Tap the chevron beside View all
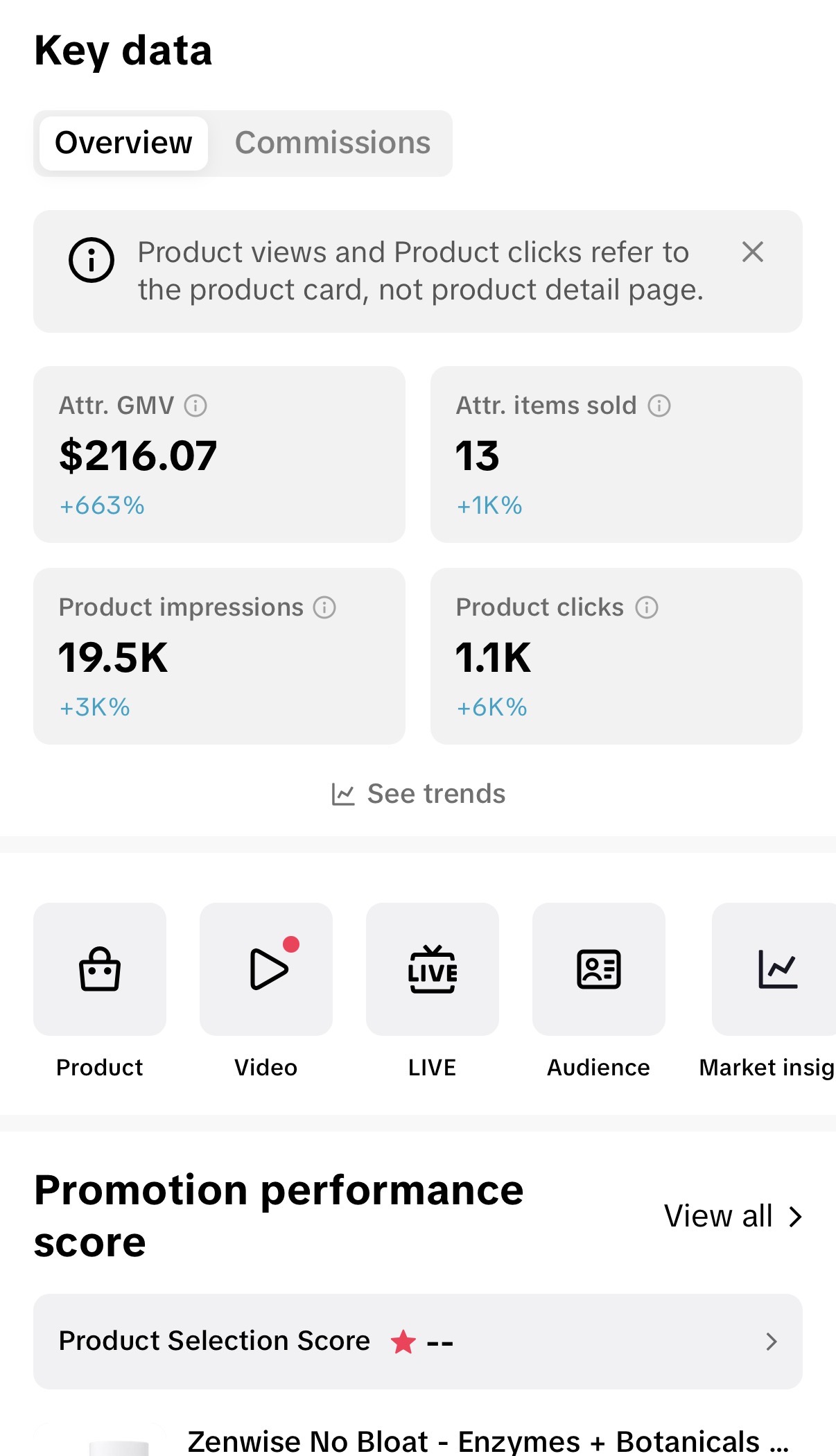Viewport: 836px width, 1456px height. click(795, 1216)
